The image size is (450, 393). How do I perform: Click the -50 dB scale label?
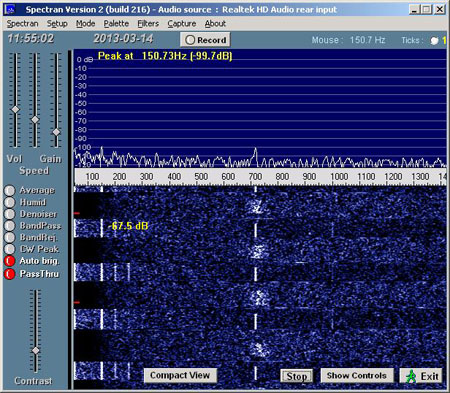[x=81, y=103]
